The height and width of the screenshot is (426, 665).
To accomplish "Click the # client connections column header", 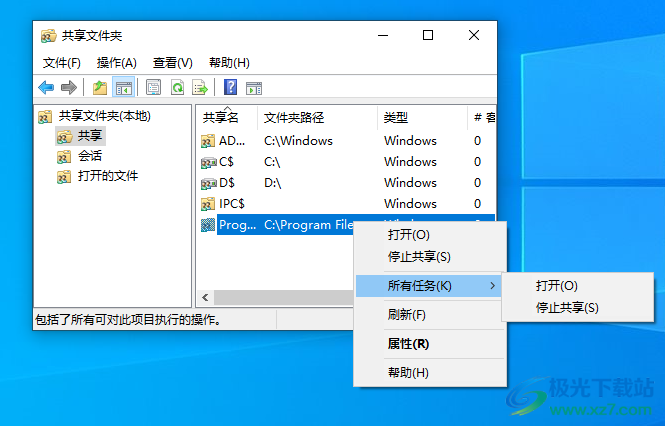I will [x=484, y=118].
